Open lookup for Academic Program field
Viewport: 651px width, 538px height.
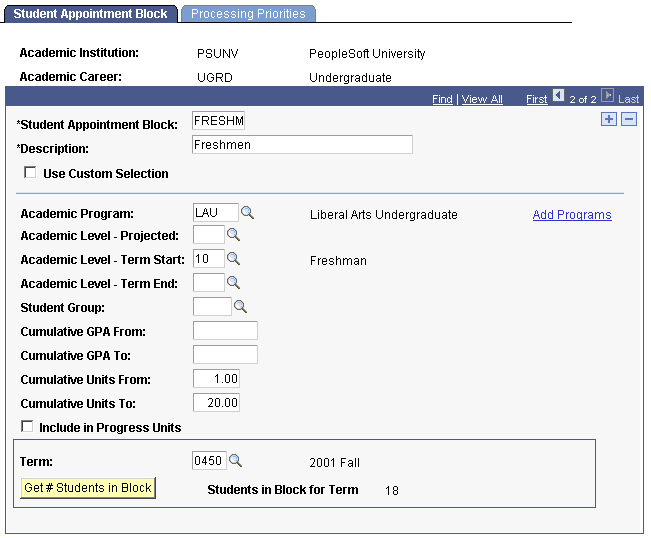click(248, 213)
